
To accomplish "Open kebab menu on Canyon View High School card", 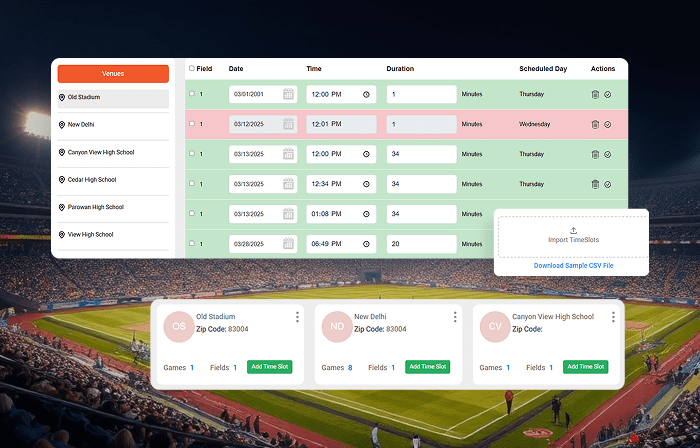I will 613,317.
